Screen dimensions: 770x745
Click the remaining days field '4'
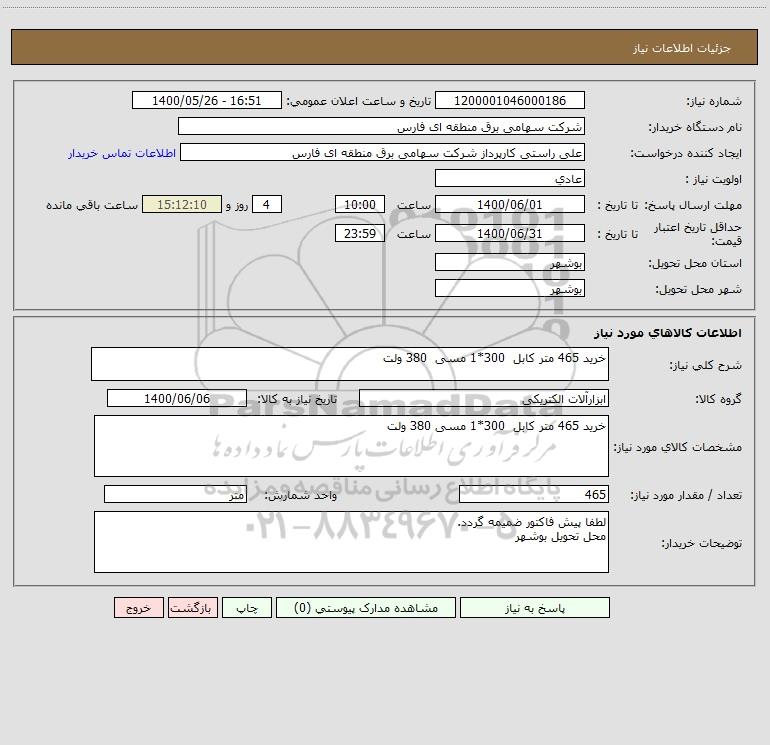[x=267, y=204]
